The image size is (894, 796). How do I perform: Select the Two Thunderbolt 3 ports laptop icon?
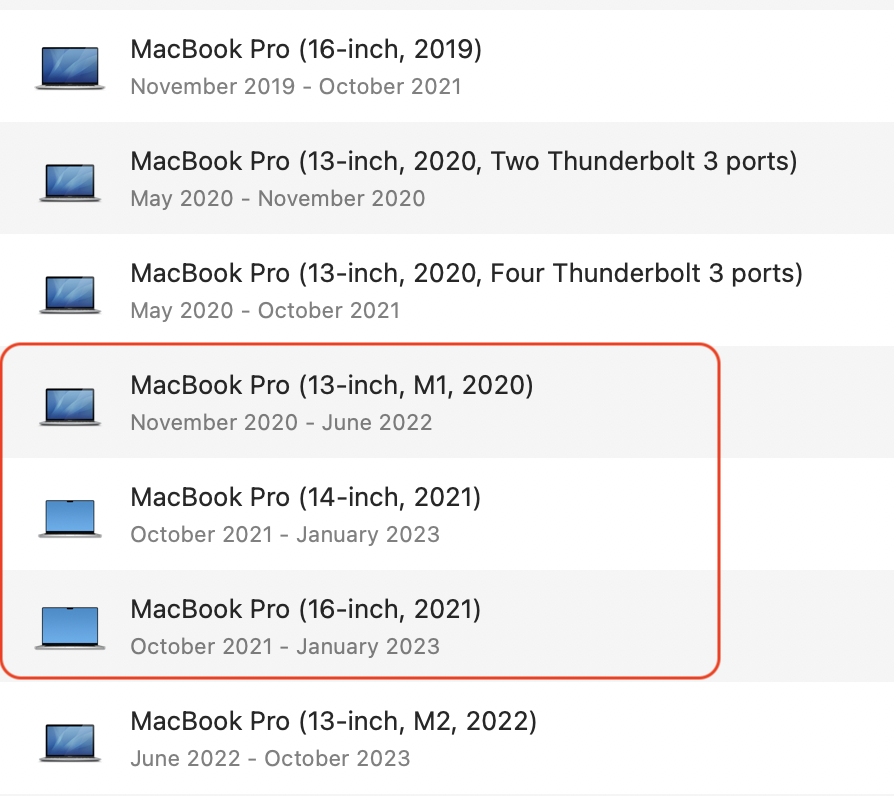coord(70,182)
